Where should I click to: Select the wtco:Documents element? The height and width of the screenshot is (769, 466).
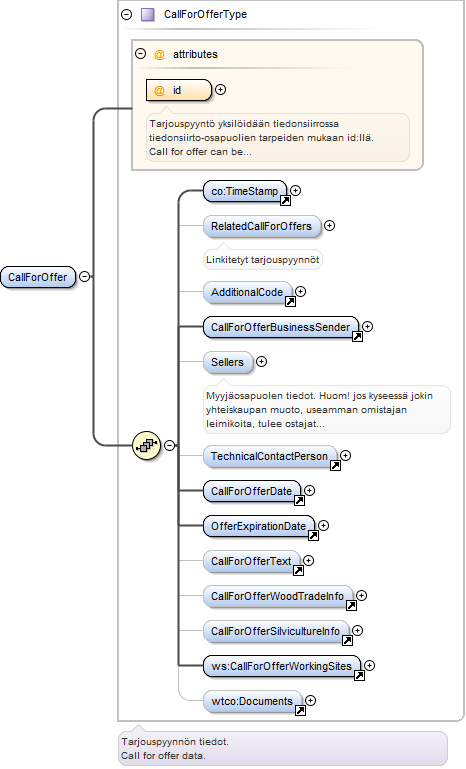[253, 702]
